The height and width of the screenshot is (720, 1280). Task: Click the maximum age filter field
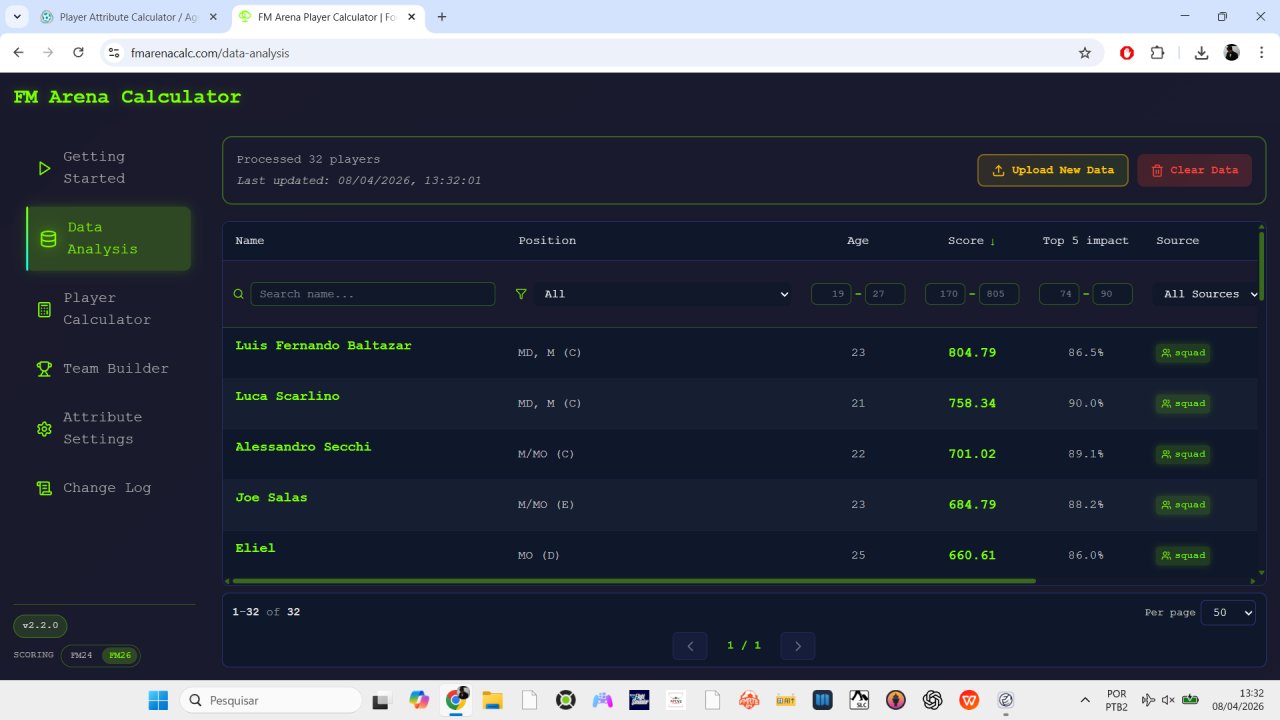(x=885, y=294)
